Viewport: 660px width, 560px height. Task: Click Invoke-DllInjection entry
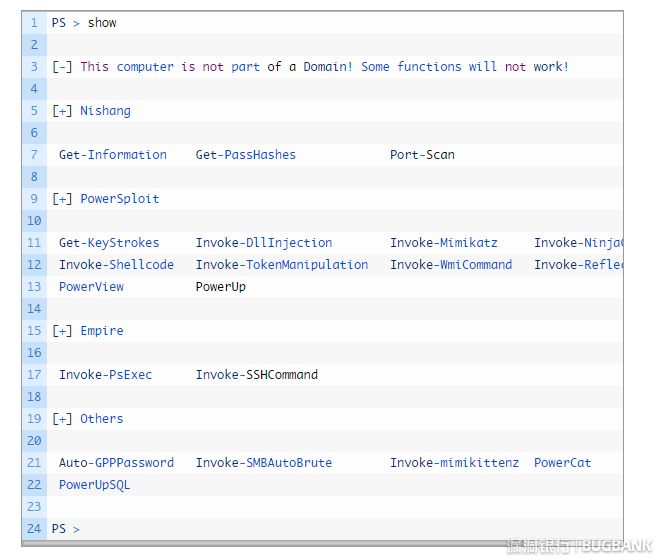coord(264,243)
